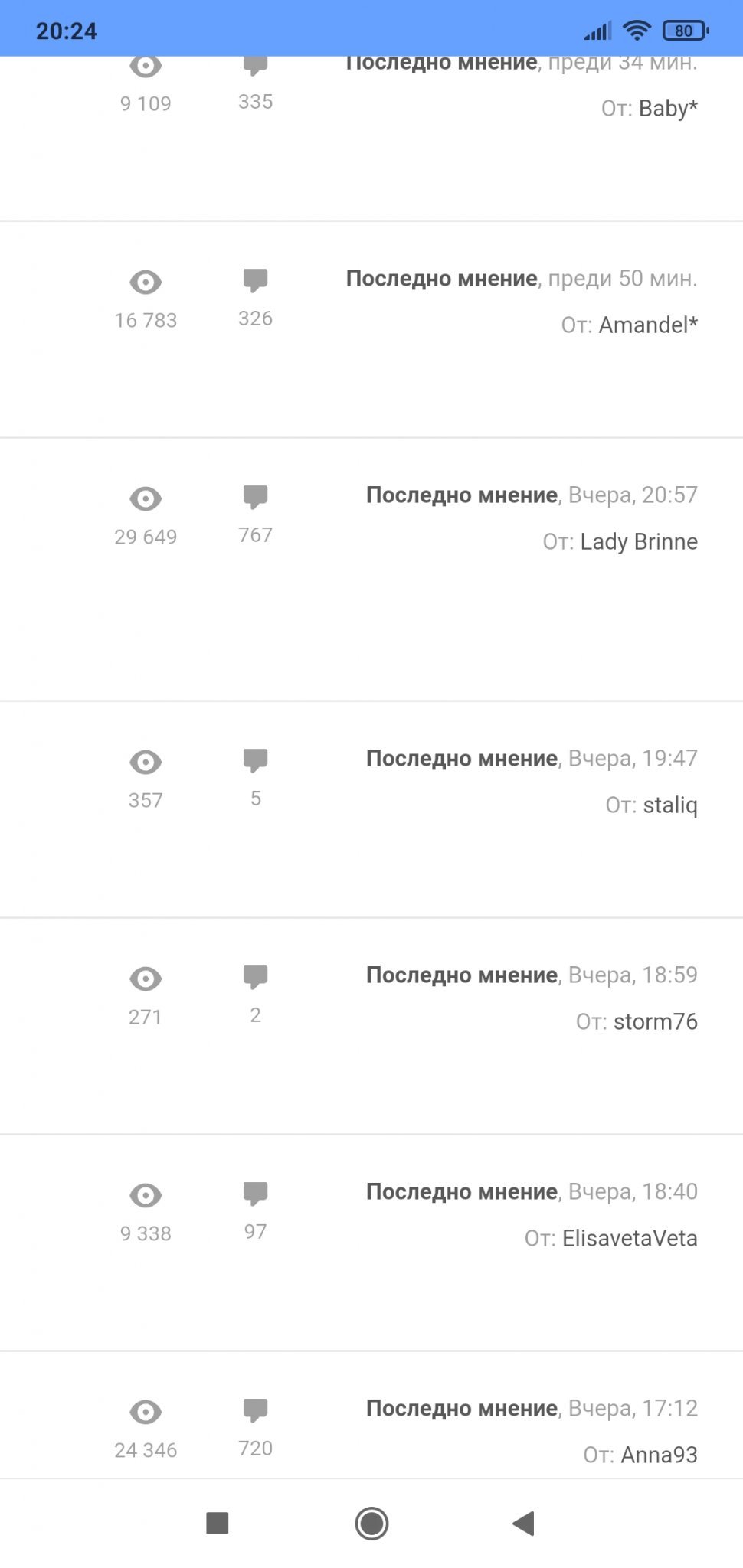Open ElisavetaVeta's profile link
The width and height of the screenshot is (743, 1568).
(629, 1239)
